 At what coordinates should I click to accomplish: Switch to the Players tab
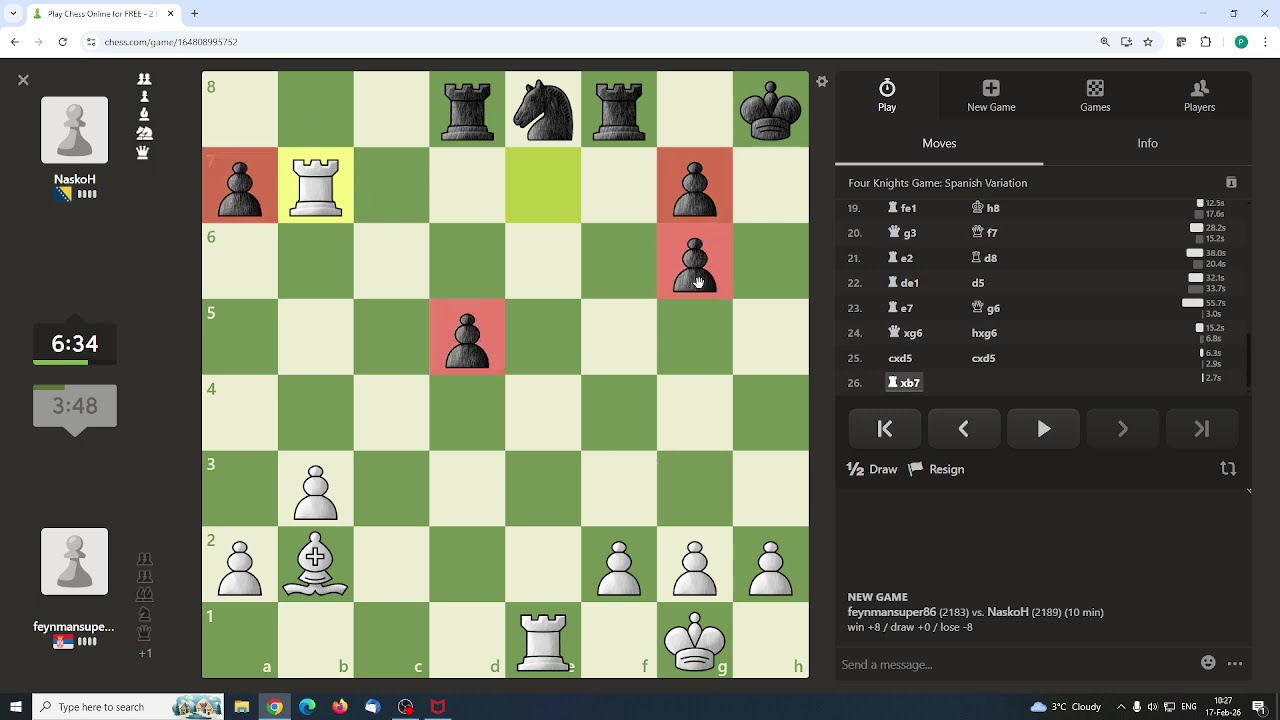[1199, 96]
